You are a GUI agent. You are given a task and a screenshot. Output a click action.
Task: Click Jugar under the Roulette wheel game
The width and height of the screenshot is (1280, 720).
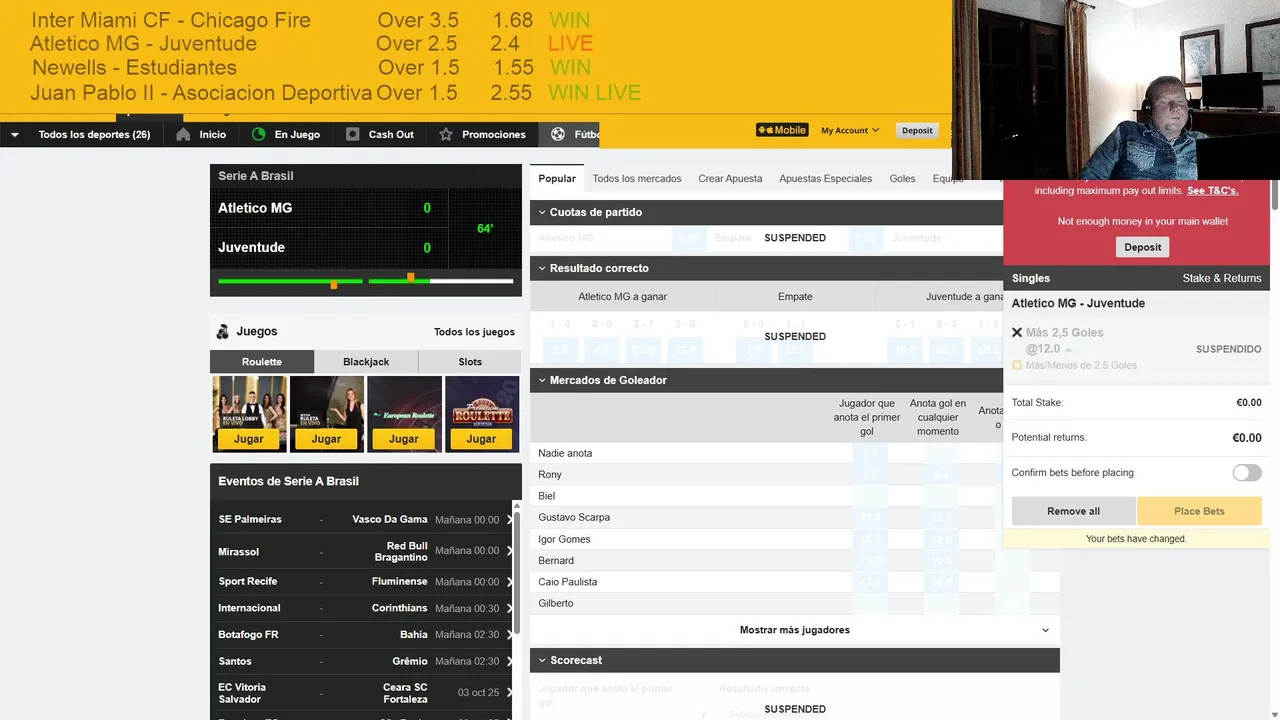(481, 439)
